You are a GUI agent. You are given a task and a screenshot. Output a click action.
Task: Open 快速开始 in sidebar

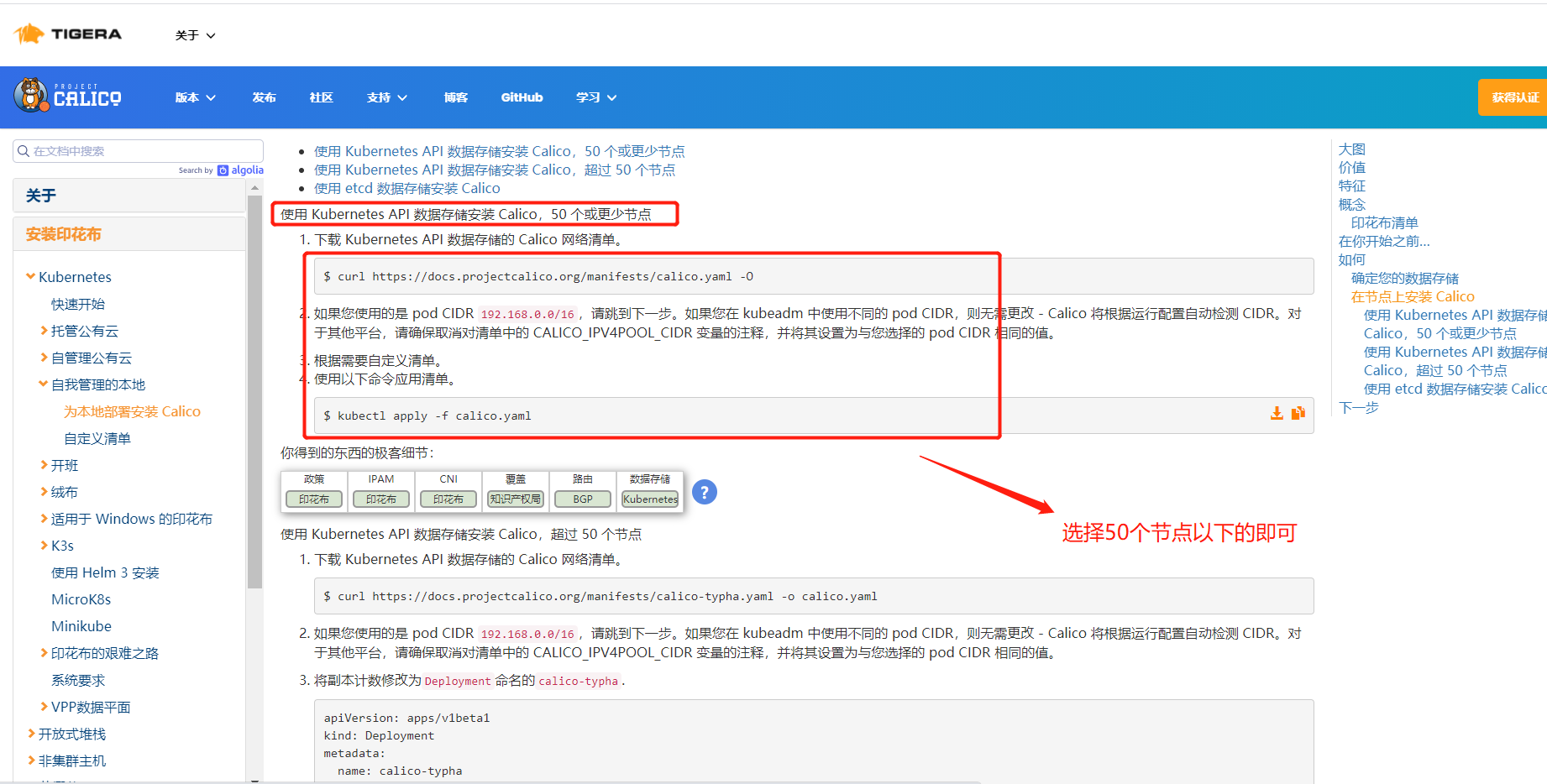click(78, 304)
